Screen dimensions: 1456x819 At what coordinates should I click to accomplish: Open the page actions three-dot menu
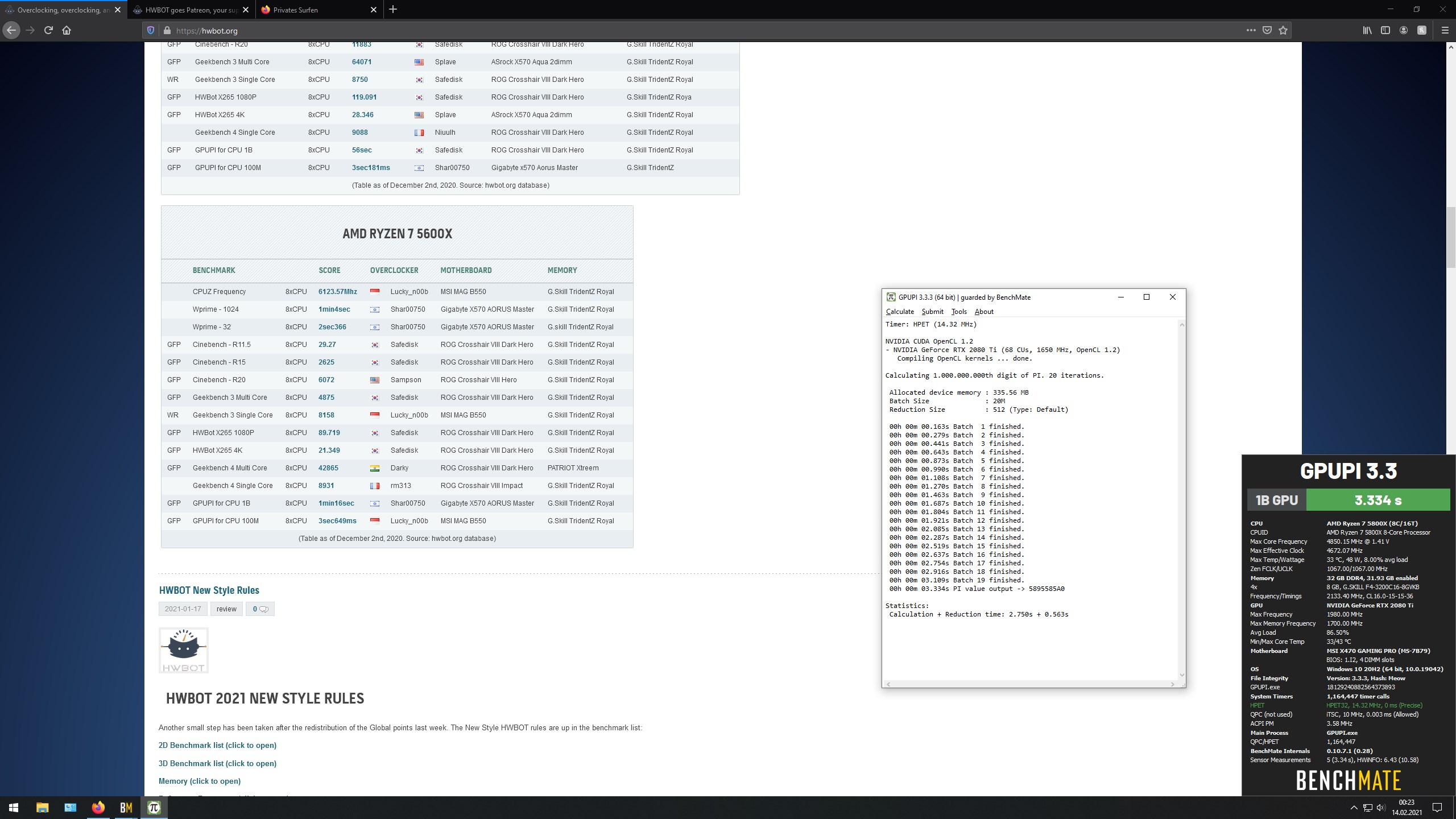click(1251, 30)
